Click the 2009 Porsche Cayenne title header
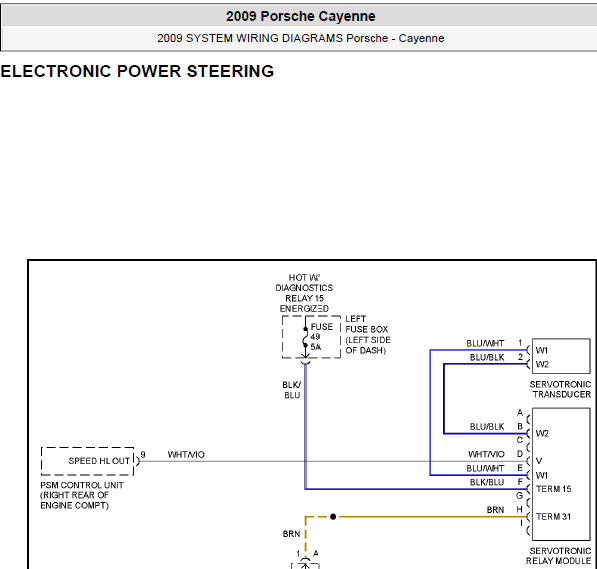597x569 pixels. click(300, 16)
